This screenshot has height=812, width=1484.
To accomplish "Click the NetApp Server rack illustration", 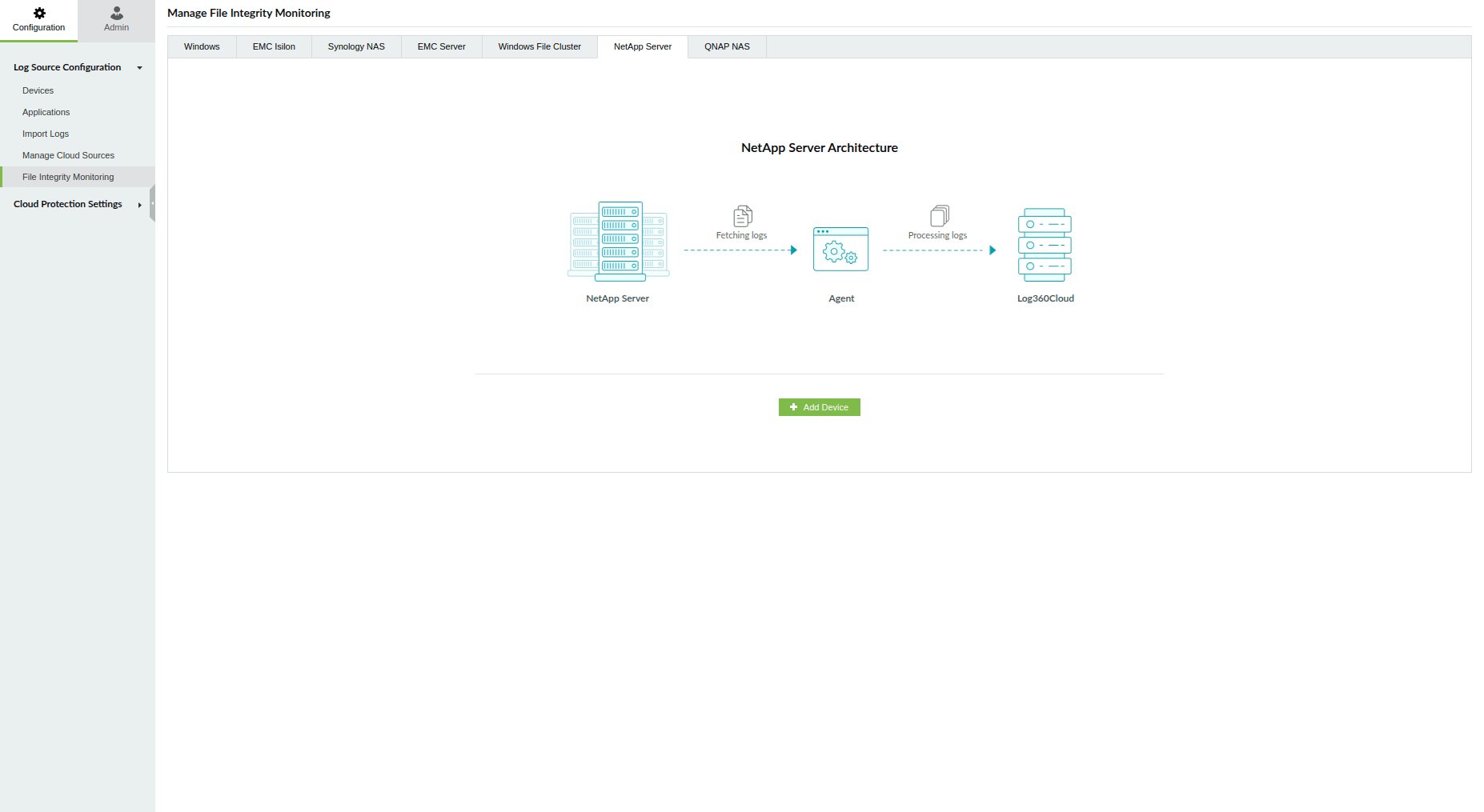I will [618, 241].
